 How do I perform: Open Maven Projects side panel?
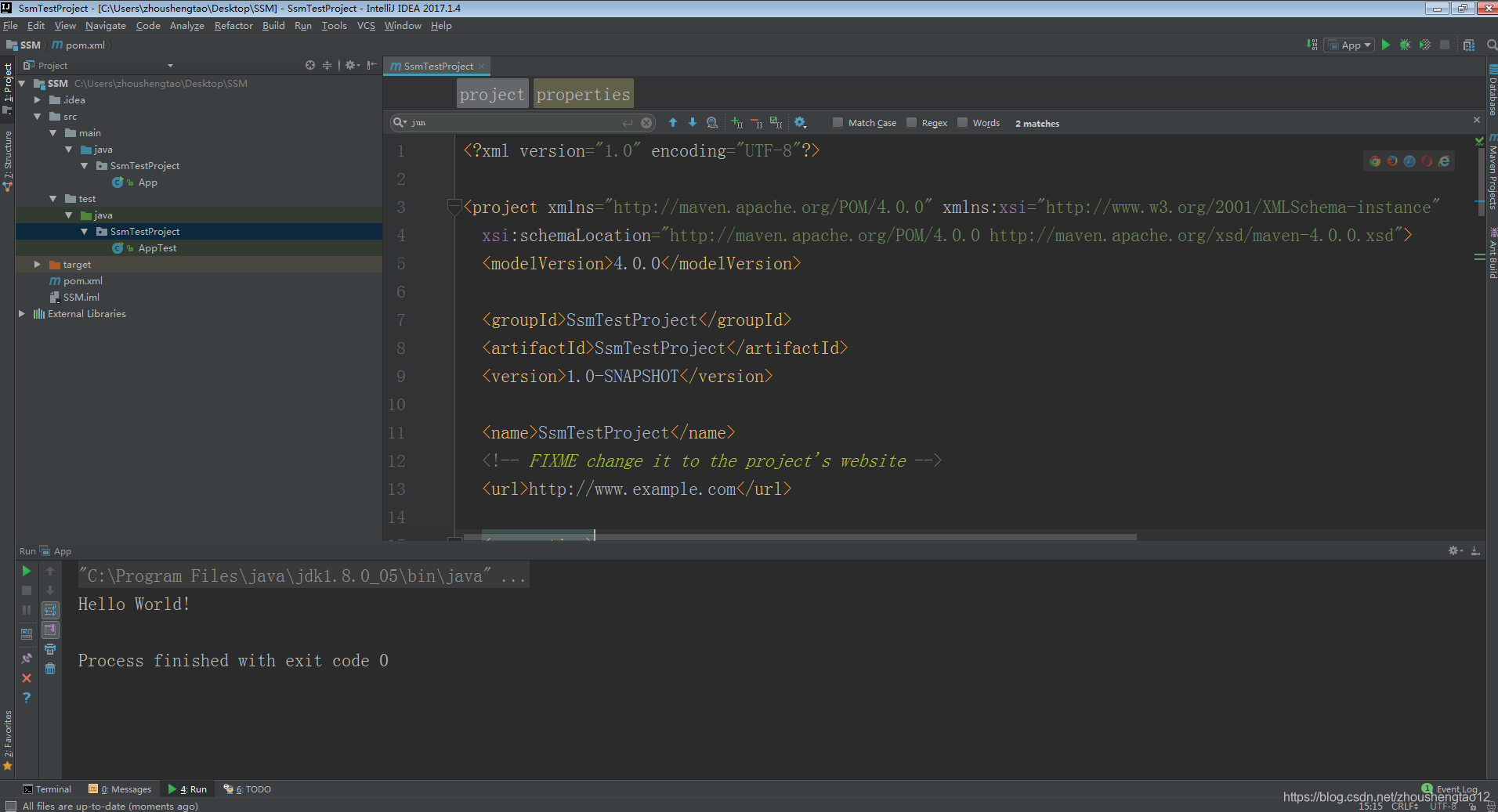1492,171
